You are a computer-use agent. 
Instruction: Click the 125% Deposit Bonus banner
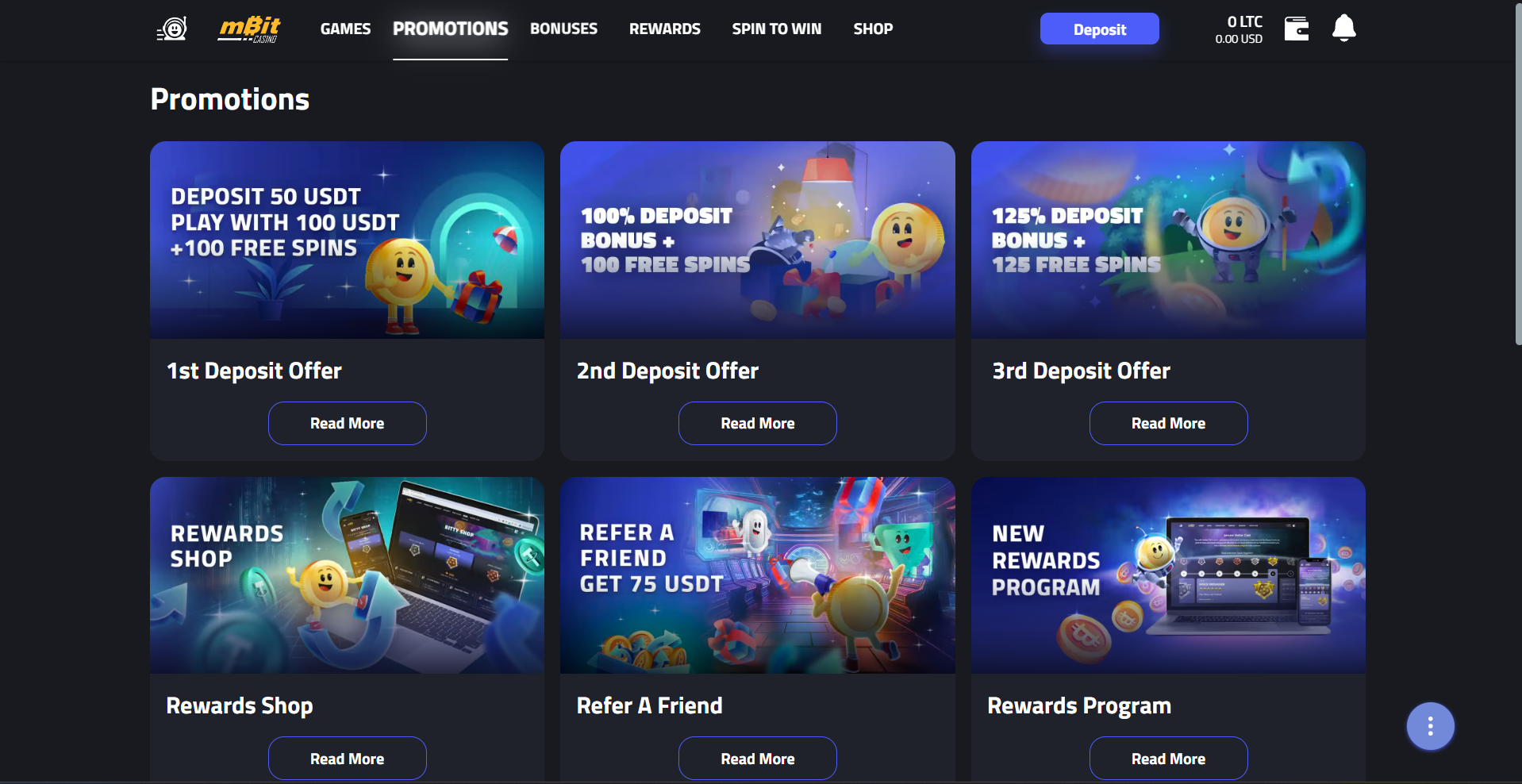[x=1168, y=240]
